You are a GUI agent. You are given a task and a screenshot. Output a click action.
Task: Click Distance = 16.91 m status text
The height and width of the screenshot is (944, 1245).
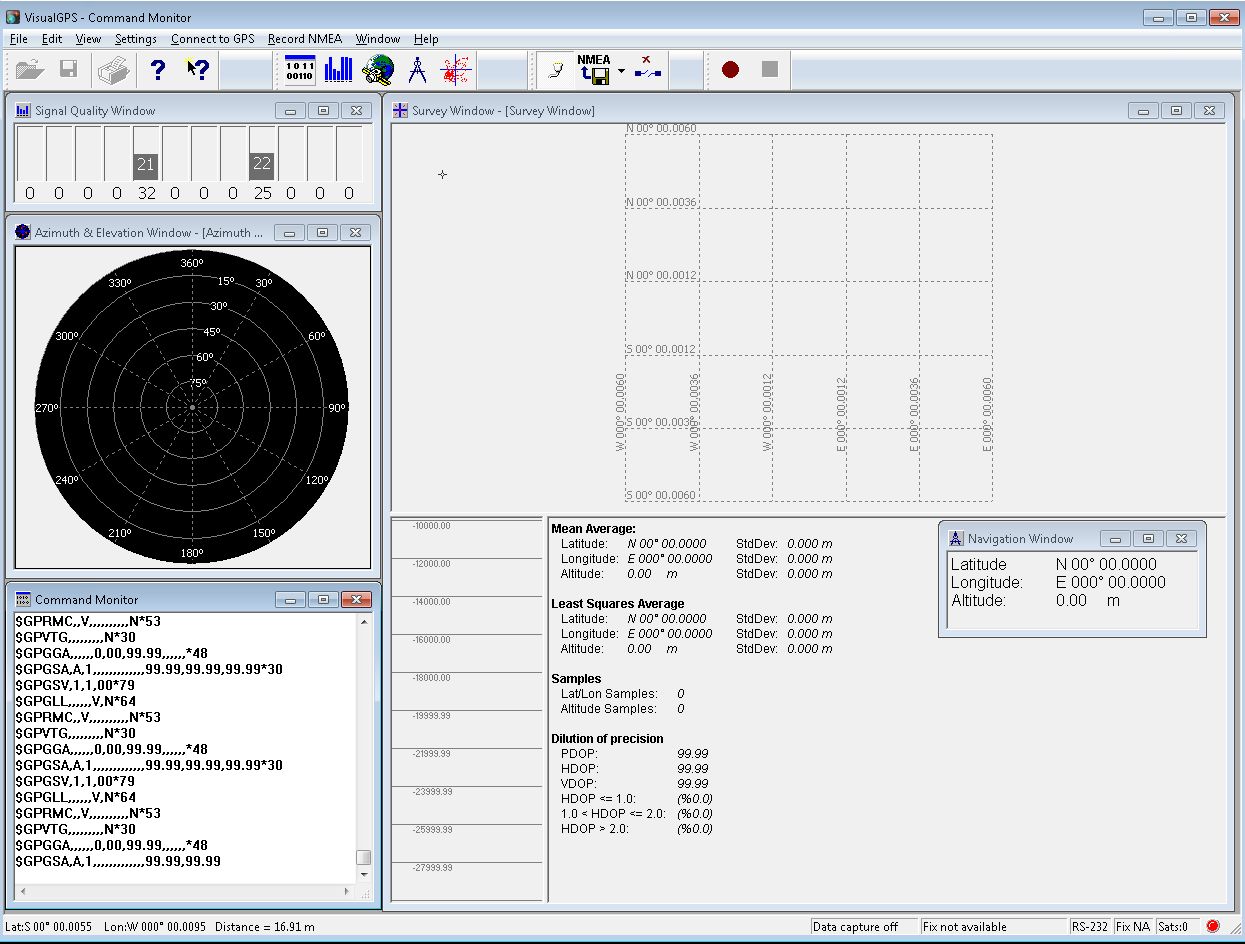pyautogui.click(x=264, y=927)
